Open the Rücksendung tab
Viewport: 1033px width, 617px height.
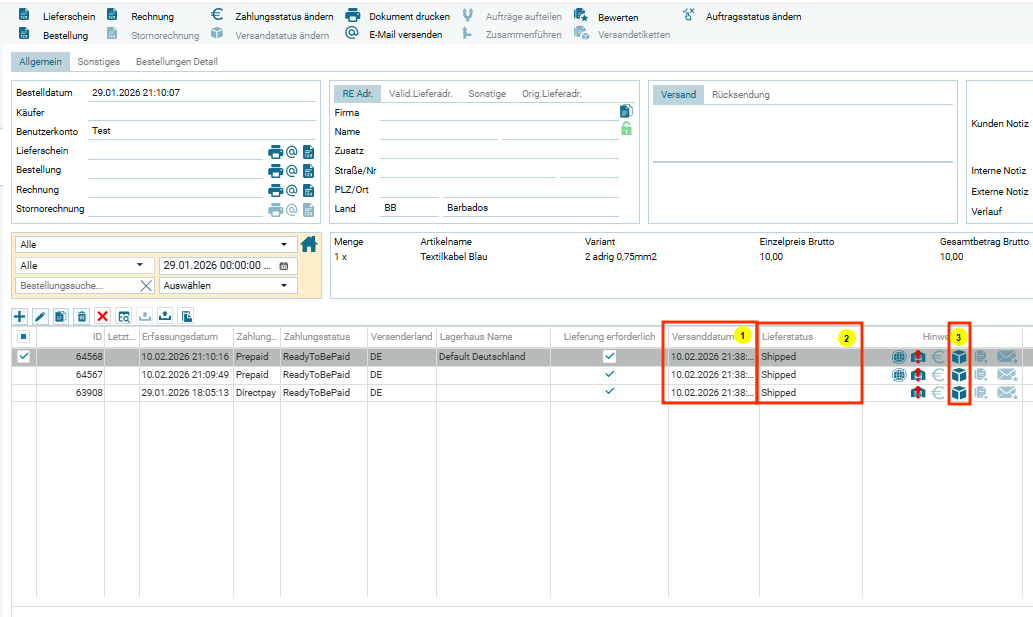[739, 95]
